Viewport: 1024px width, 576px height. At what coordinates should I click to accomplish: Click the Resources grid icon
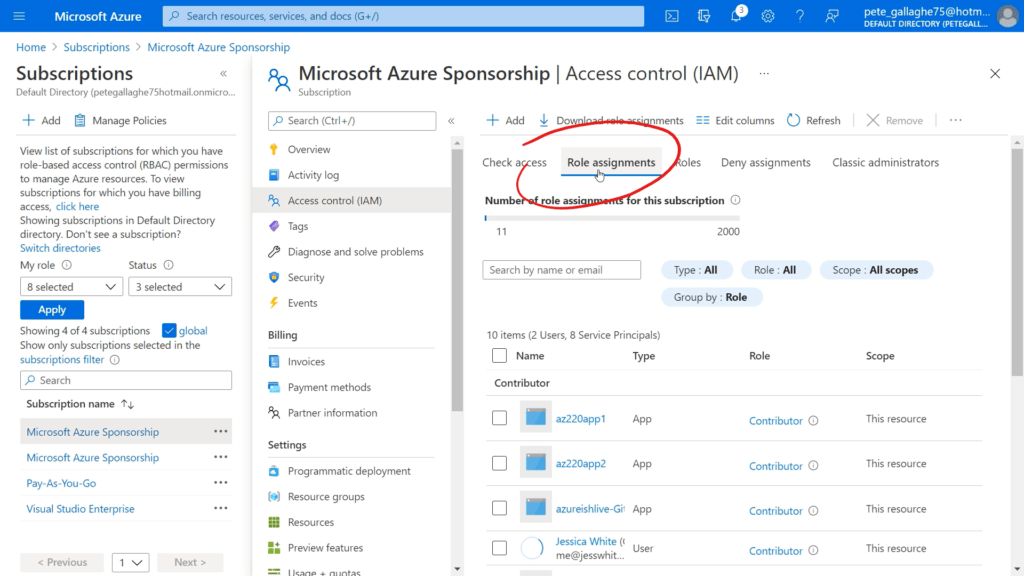tap(274, 522)
